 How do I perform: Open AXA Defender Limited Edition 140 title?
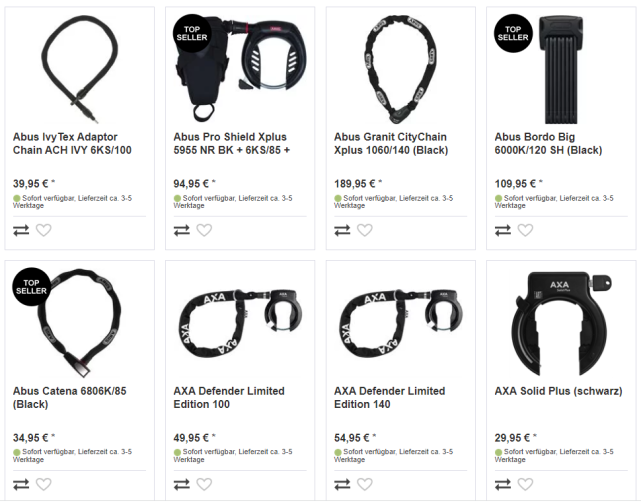point(389,397)
